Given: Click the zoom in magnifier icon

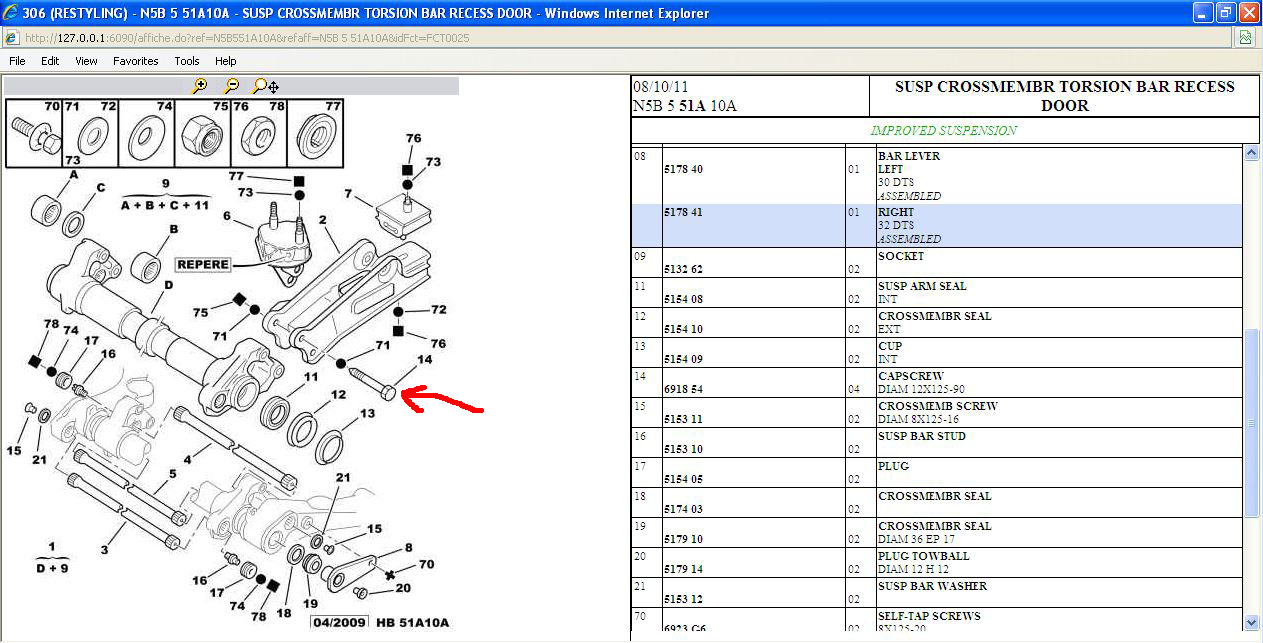Looking at the screenshot, I should (x=200, y=86).
